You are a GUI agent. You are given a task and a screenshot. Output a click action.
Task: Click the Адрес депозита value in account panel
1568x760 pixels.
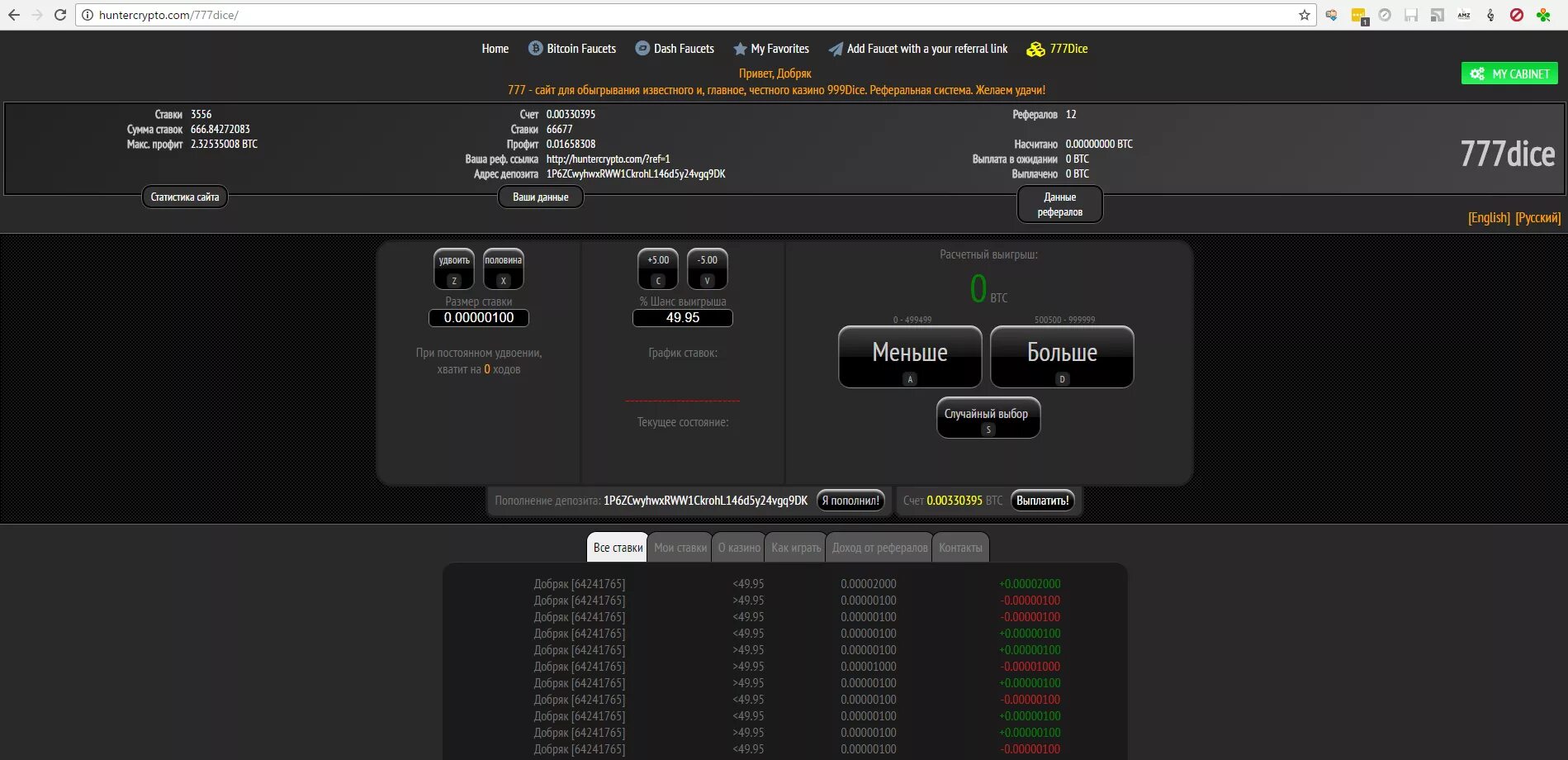click(636, 173)
